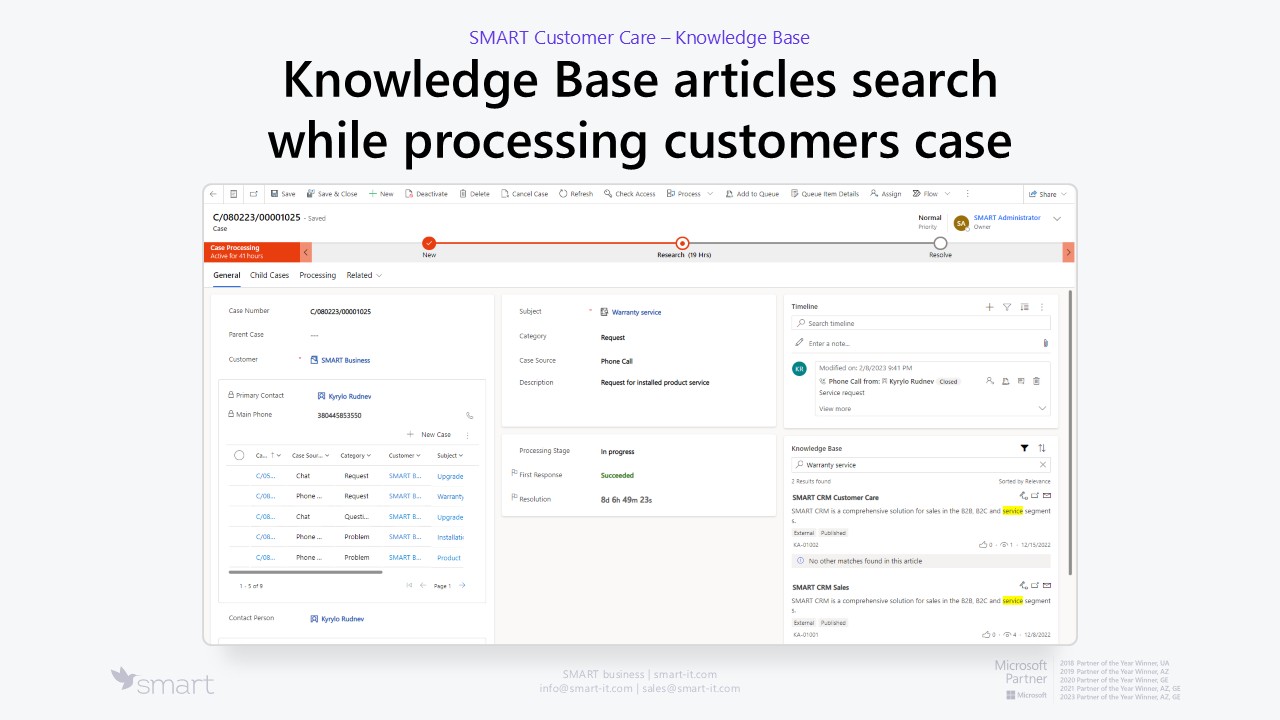The height and width of the screenshot is (720, 1280).
Task: Open the SMART CRM Sales article
Action: (x=820, y=587)
